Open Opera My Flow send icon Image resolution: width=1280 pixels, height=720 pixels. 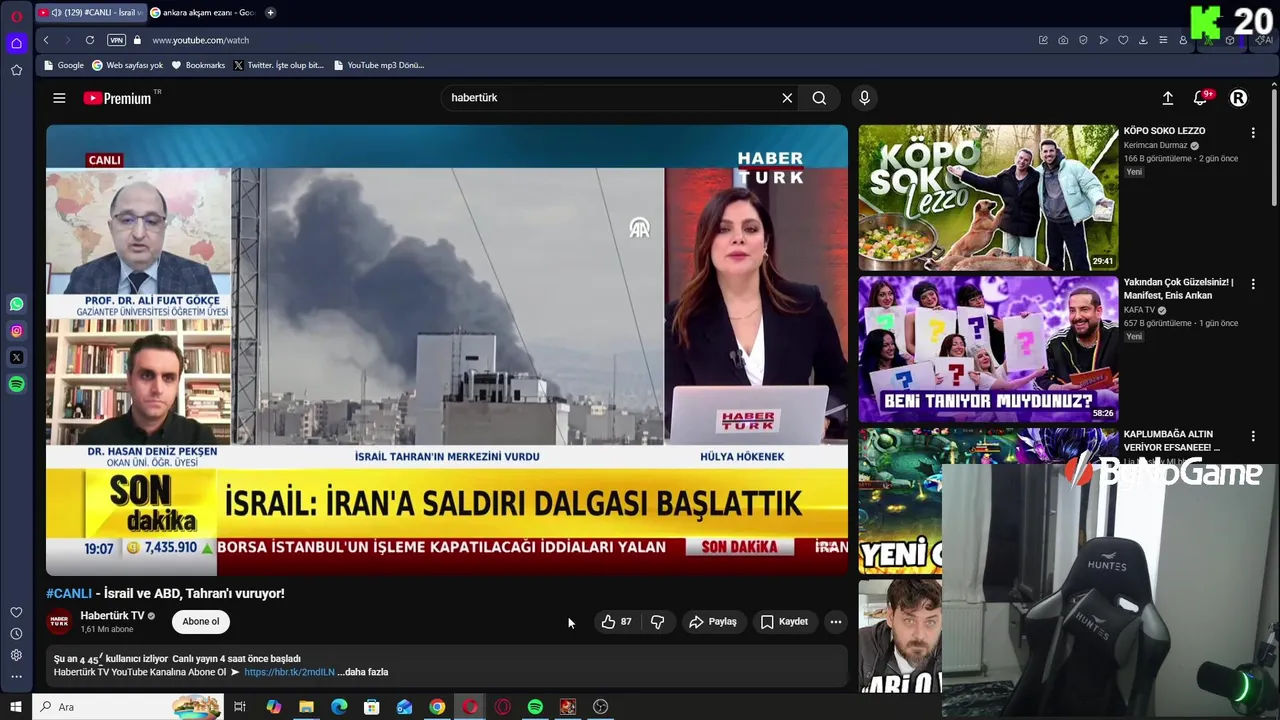point(1103,40)
